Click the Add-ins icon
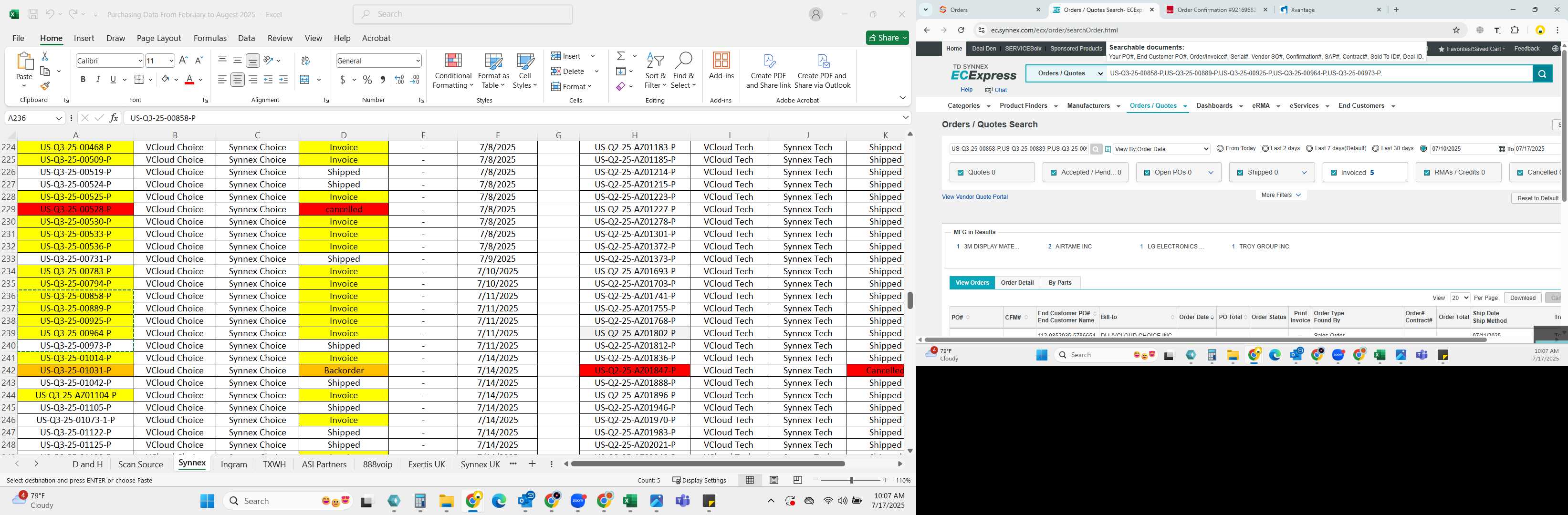The width and height of the screenshot is (1568, 515). pos(721,66)
